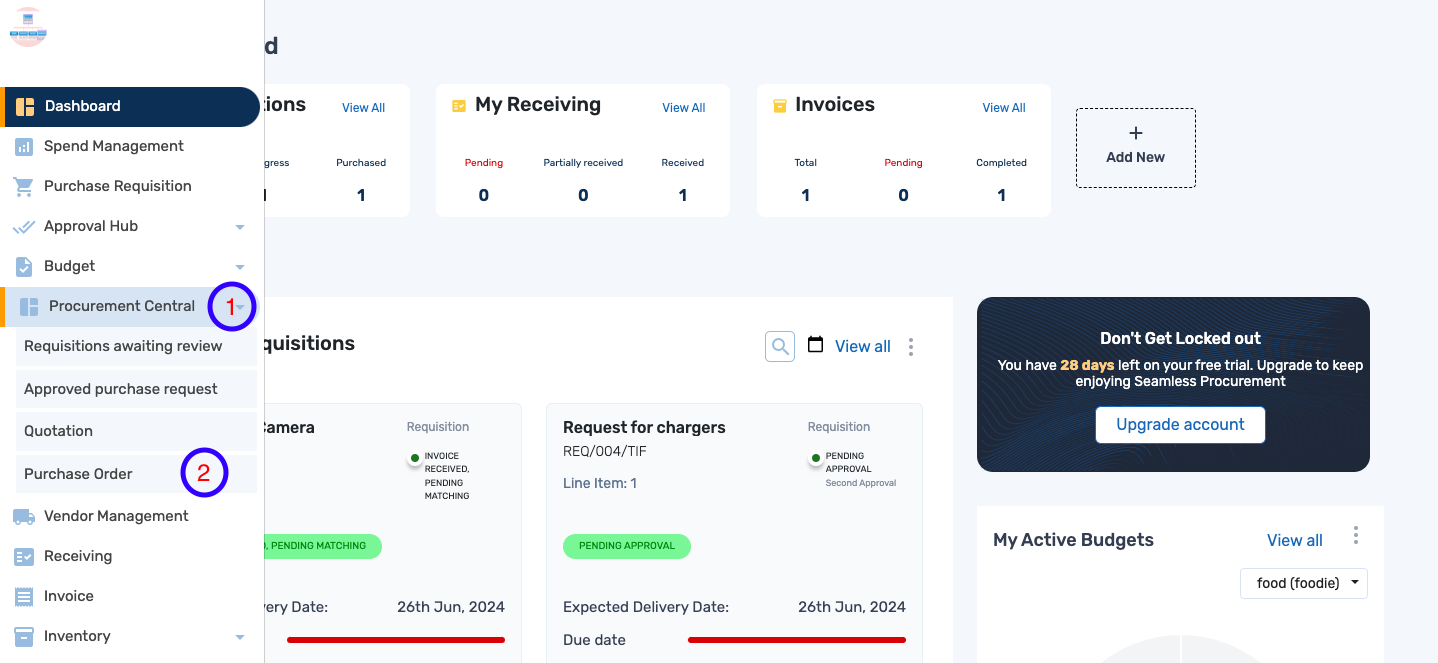This screenshot has width=1438, height=663.
Task: Click View All on the Invoices card
Action: tap(1003, 107)
